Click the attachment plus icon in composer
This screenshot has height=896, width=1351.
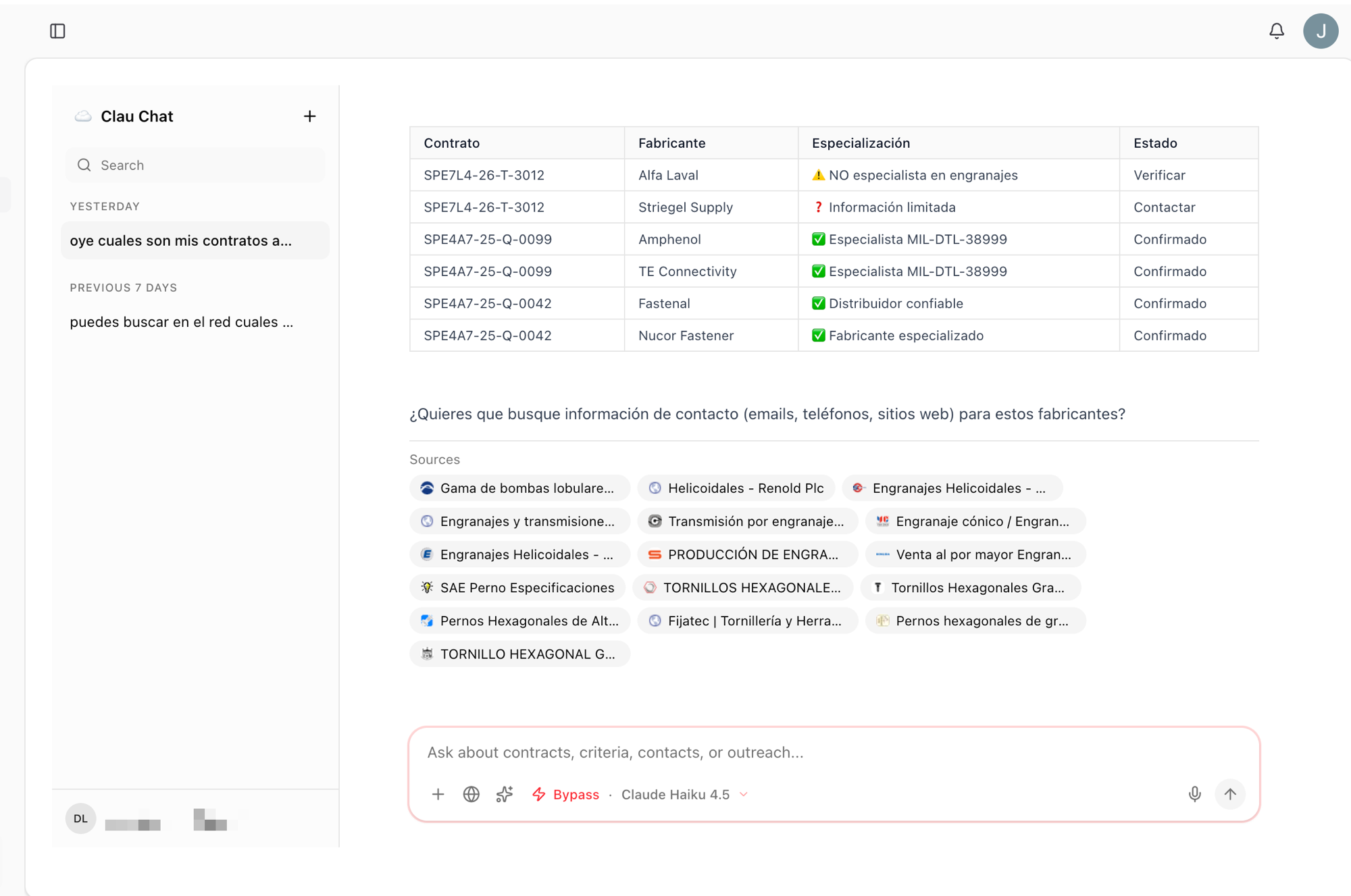pos(438,794)
